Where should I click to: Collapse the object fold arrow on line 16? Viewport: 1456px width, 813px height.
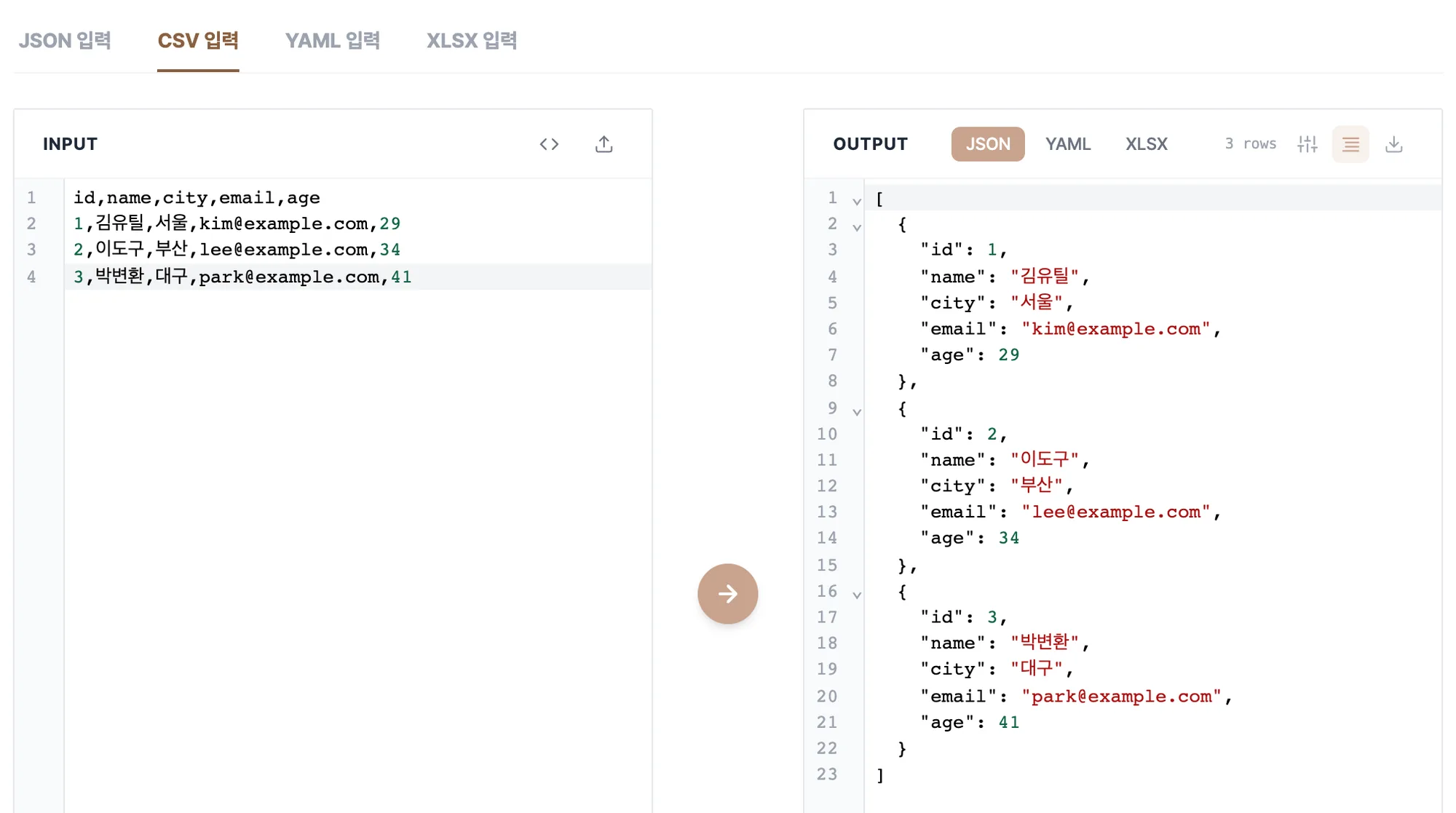coord(857,595)
